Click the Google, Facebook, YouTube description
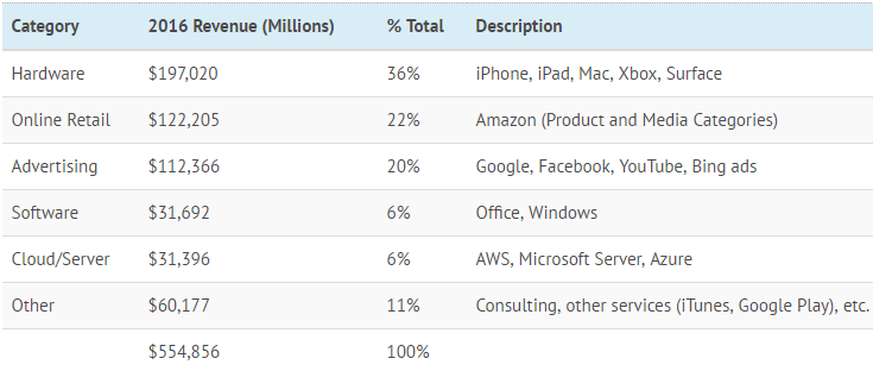Screen dimensions: 873x371 tap(616, 167)
